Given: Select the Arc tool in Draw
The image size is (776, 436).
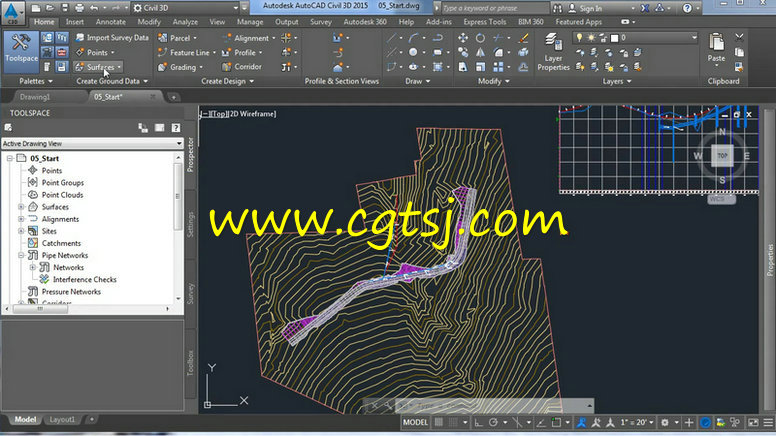Looking at the screenshot, I should point(414,38).
